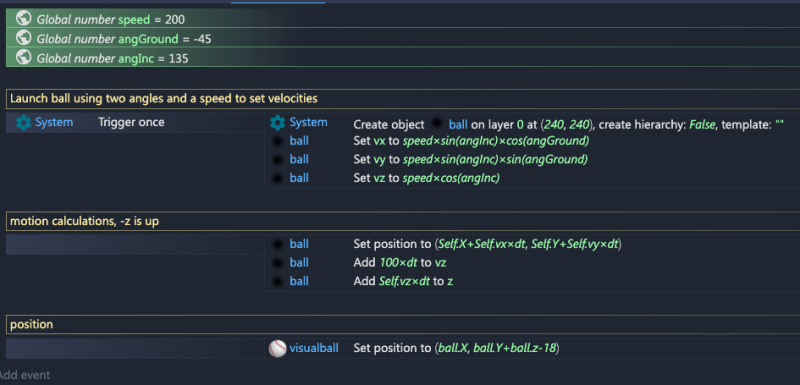This screenshot has width=800, height=385.
Task: Click the ball Set position to action
Action: (x=487, y=244)
